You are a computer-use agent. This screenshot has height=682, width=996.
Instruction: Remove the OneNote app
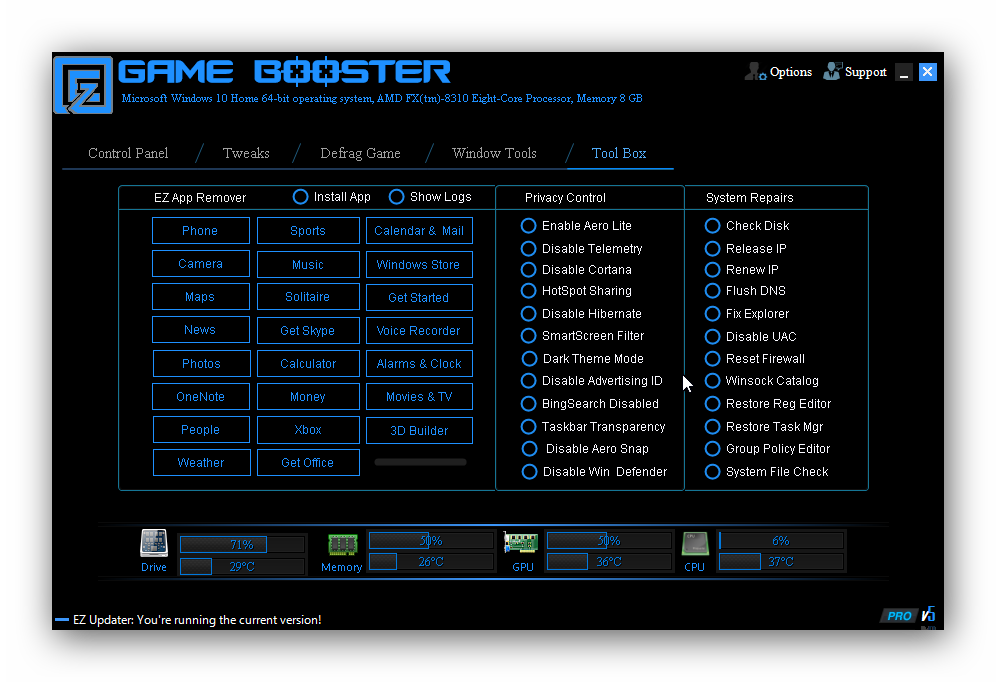(x=201, y=397)
